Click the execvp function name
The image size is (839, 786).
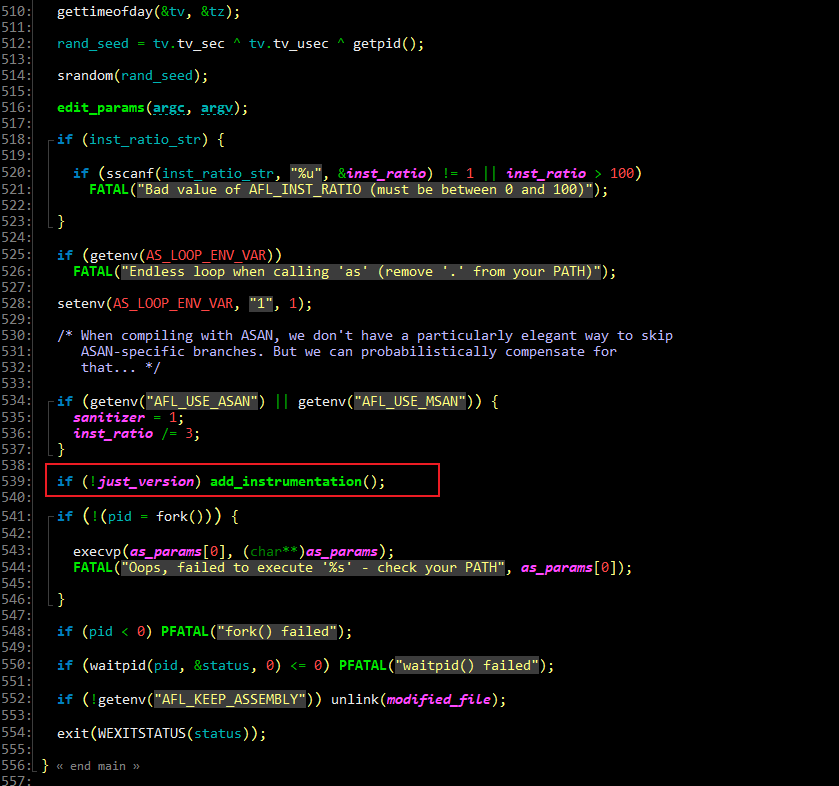[97, 552]
